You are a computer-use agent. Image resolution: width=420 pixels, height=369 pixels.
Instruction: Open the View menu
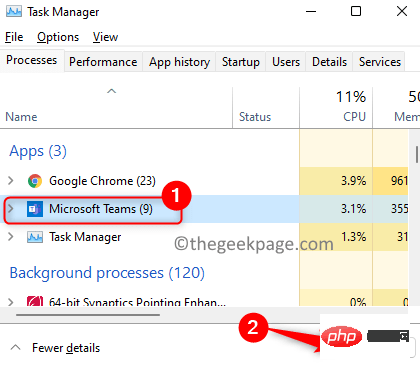click(x=105, y=37)
